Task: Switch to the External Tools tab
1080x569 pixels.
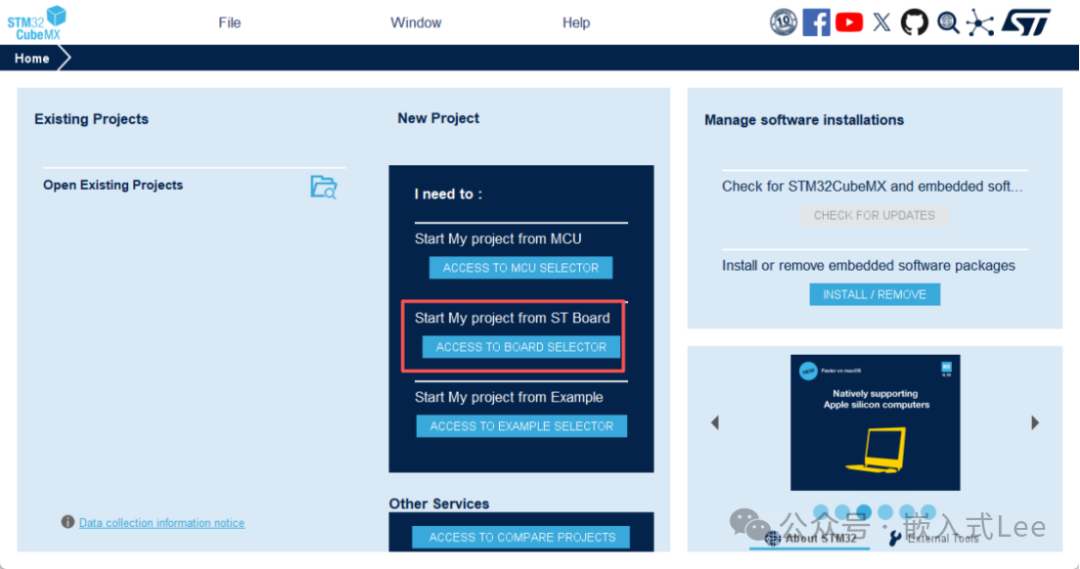Action: (935, 539)
